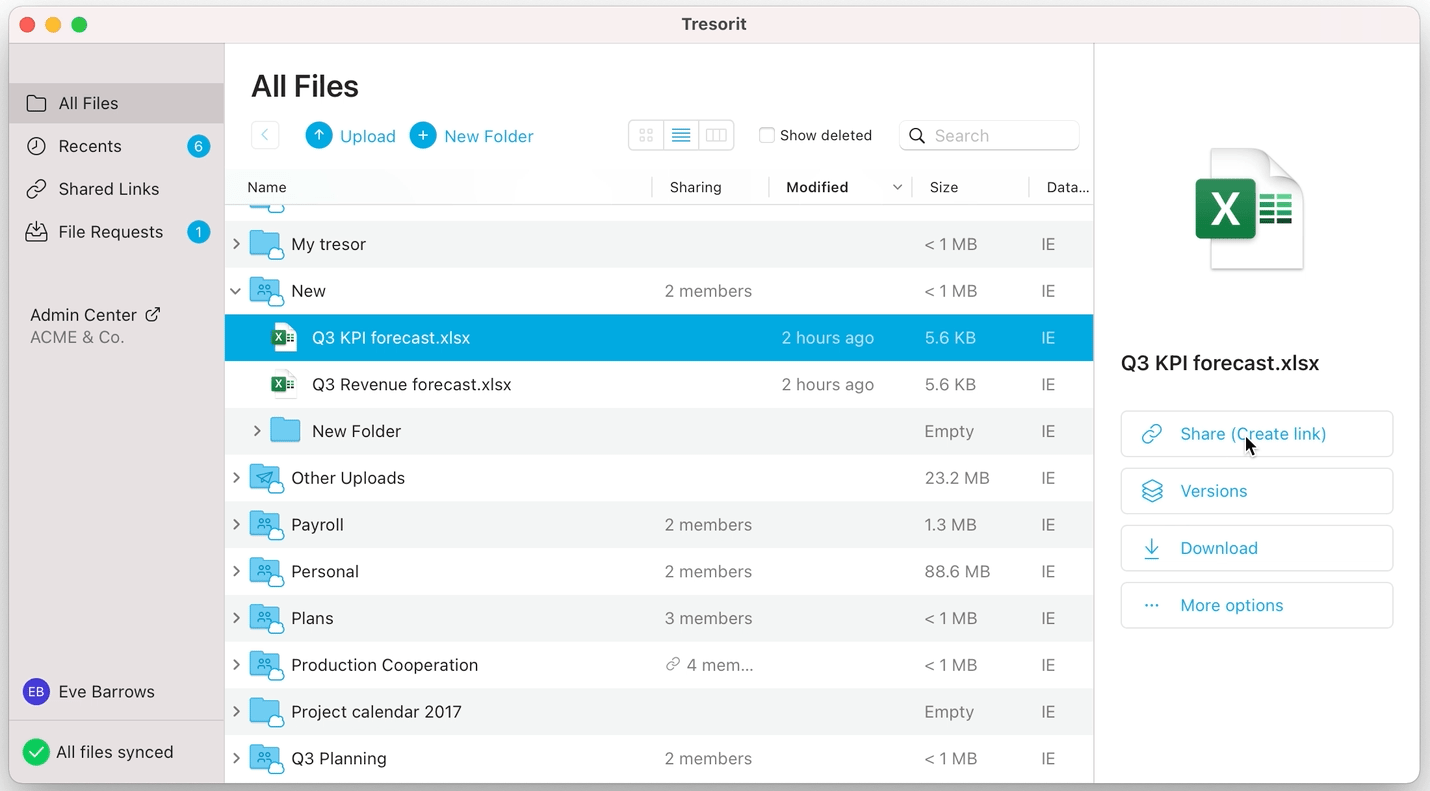This screenshot has height=791, width=1430.
Task: Expand the Other Uploads folder
Action: (236, 478)
